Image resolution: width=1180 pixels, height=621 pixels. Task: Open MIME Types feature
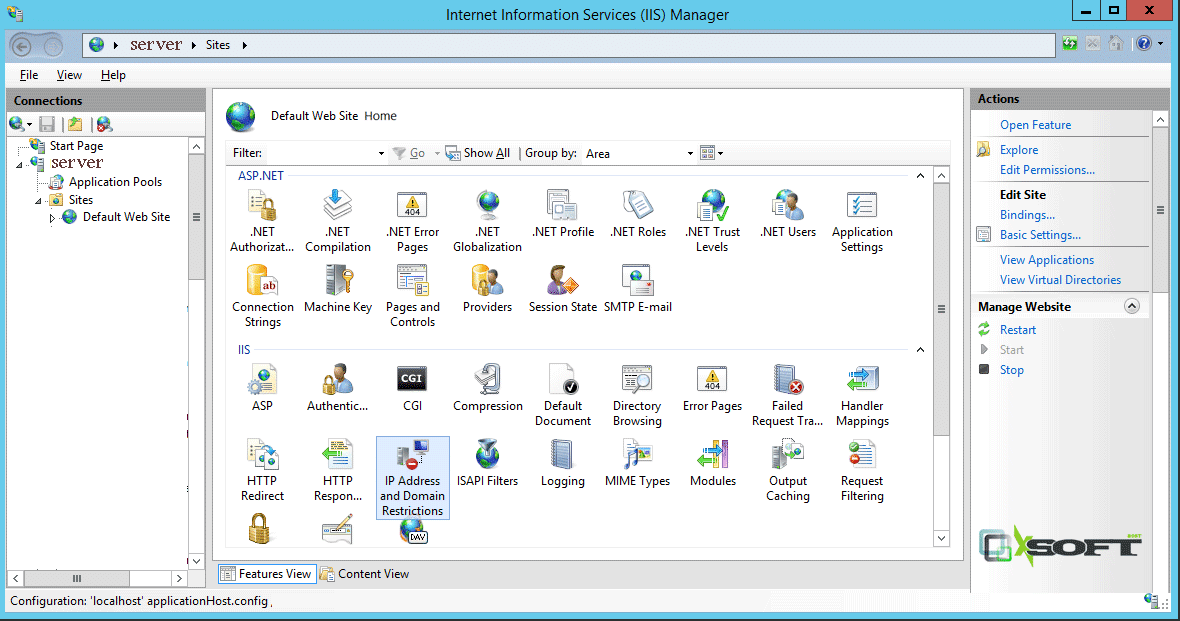click(637, 464)
